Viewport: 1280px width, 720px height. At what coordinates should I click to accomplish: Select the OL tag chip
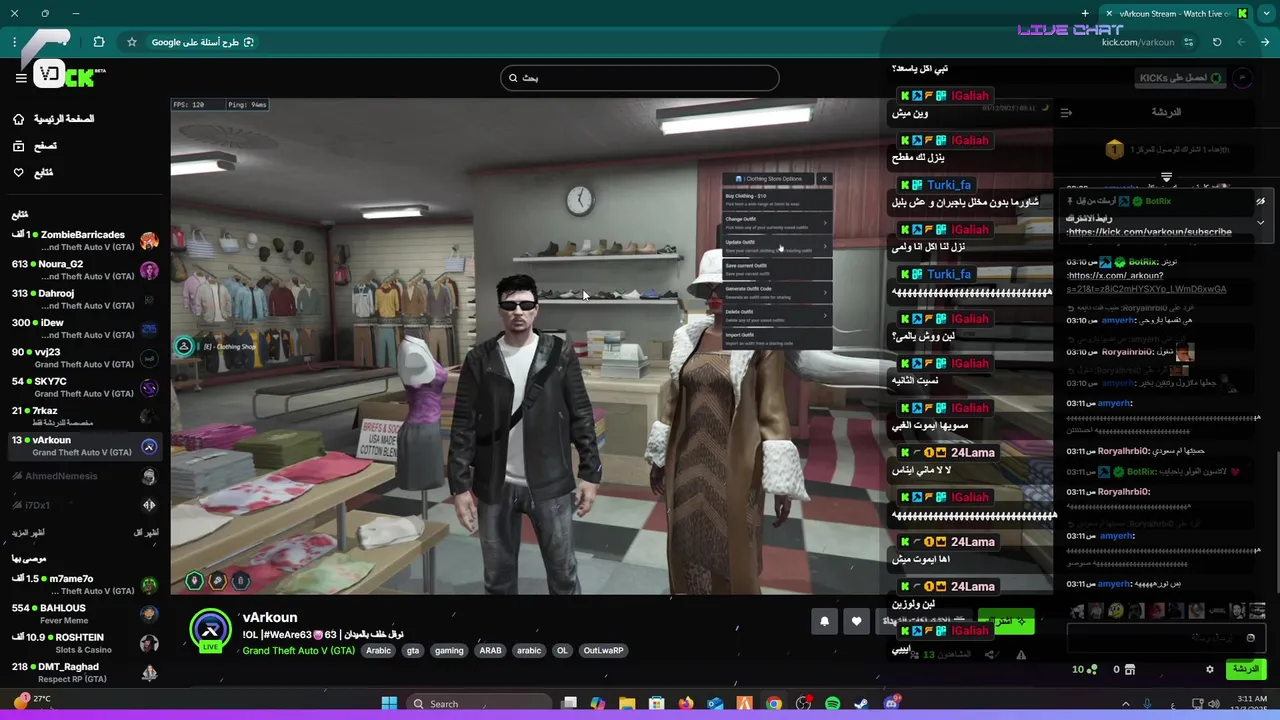562,650
